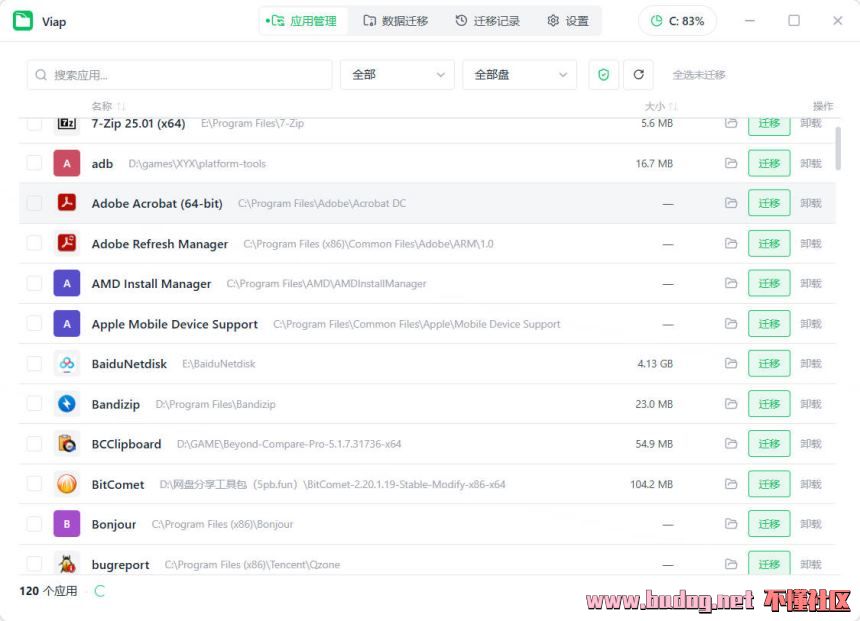Open folder icon for Bandizip
860x621 pixels.
pos(731,404)
